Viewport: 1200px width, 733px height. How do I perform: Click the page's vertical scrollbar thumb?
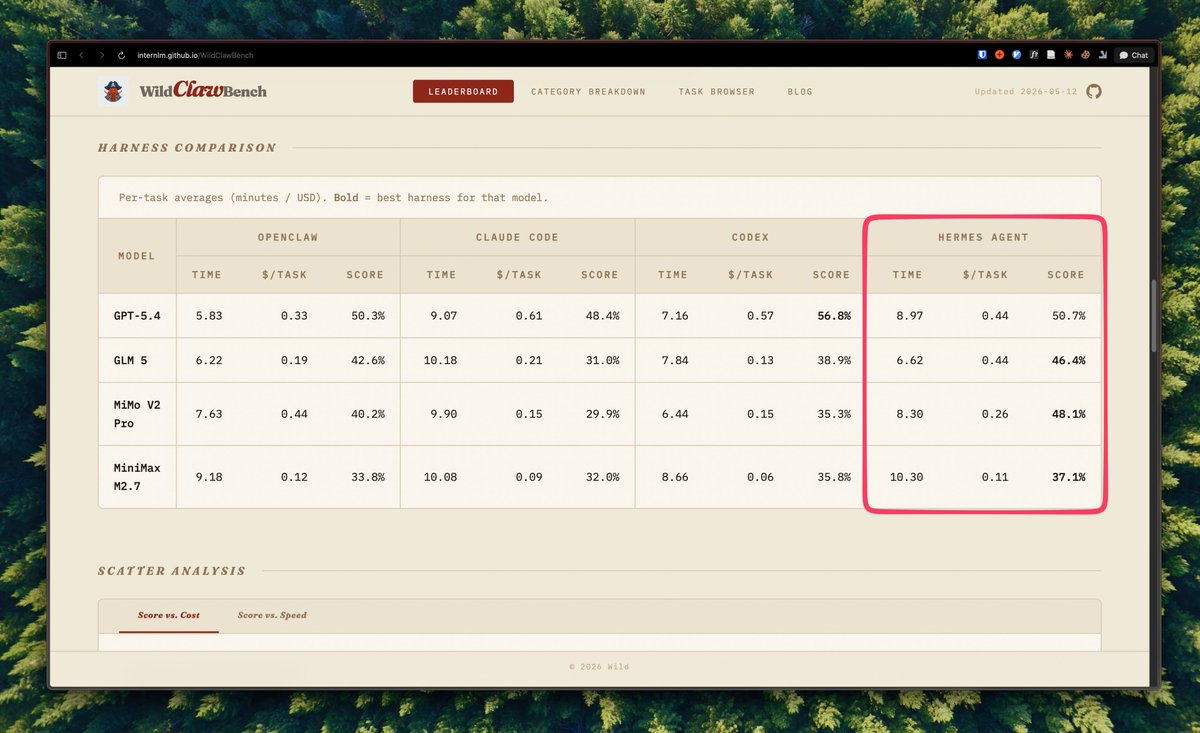pos(1154,315)
